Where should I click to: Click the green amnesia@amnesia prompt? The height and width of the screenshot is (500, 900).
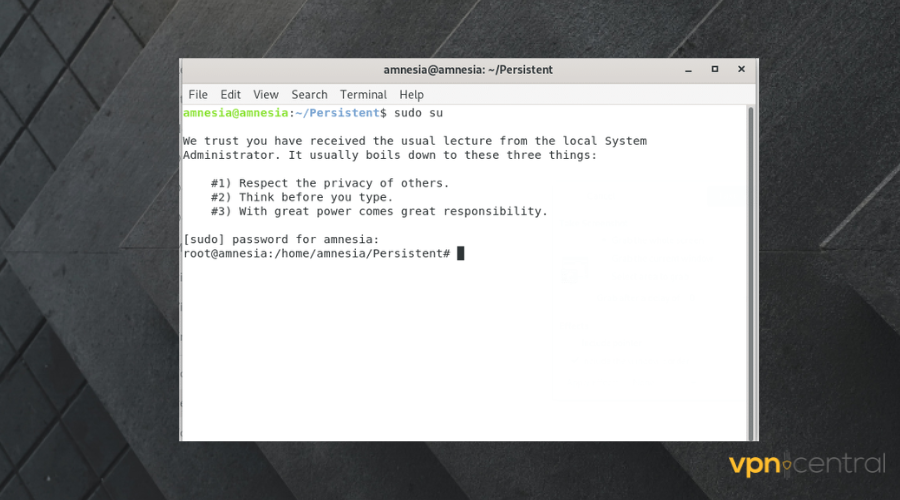tap(235, 113)
